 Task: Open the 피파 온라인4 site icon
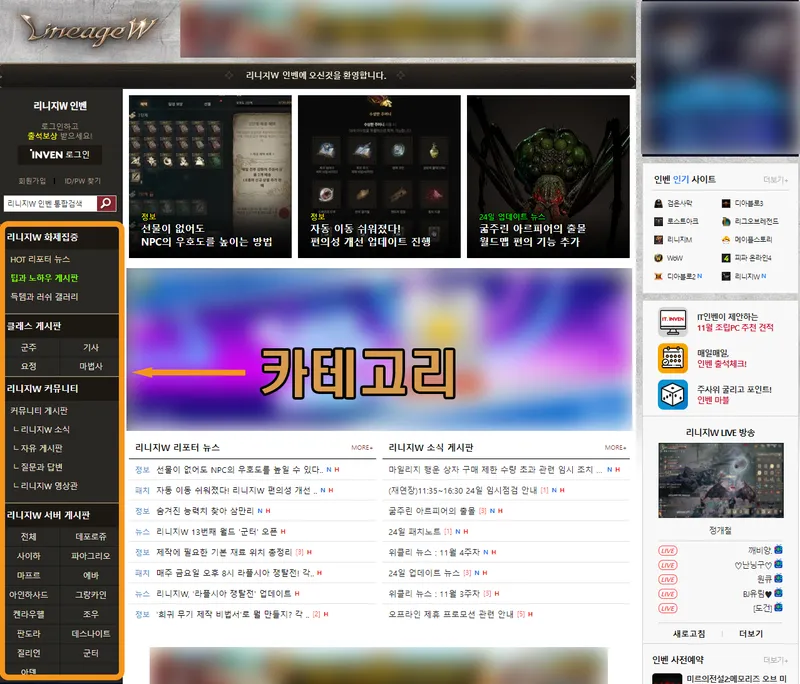point(726,258)
